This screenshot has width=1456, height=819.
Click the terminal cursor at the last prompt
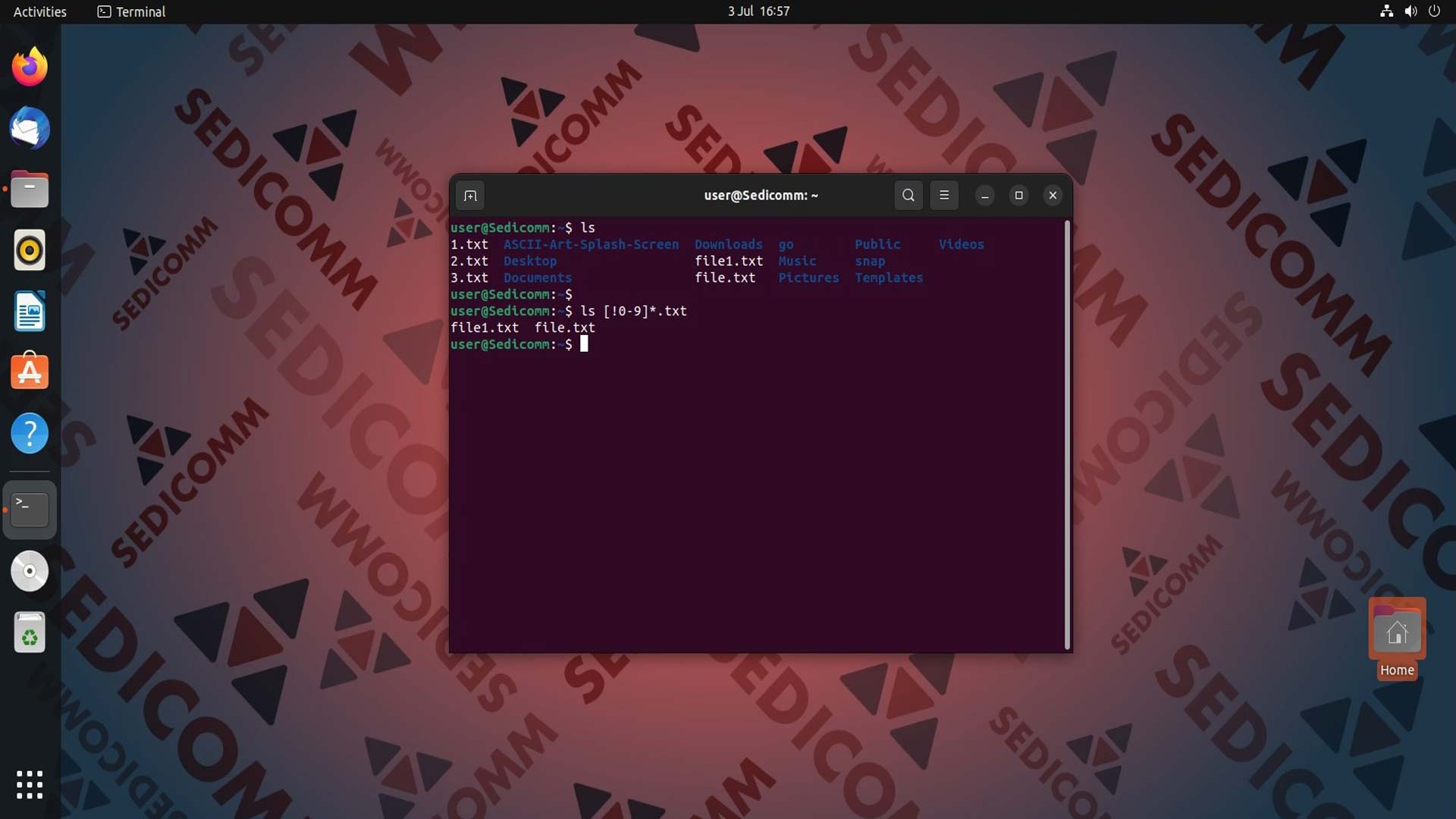click(584, 344)
